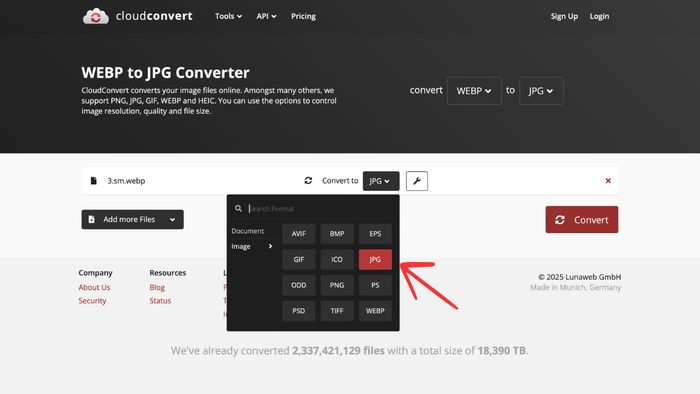Click the 3.sm.webp file name
Screen dimensions: 700x394
pyautogui.click(x=126, y=181)
